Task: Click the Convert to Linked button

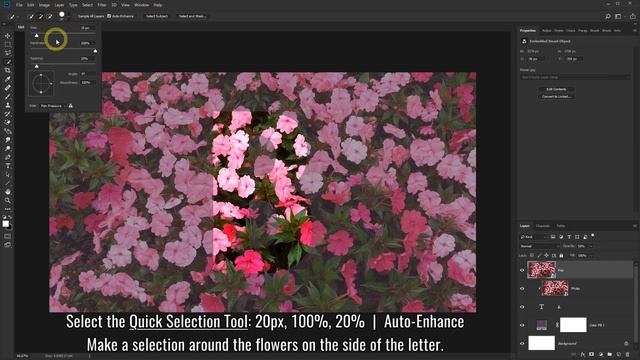Action: pyautogui.click(x=556, y=96)
